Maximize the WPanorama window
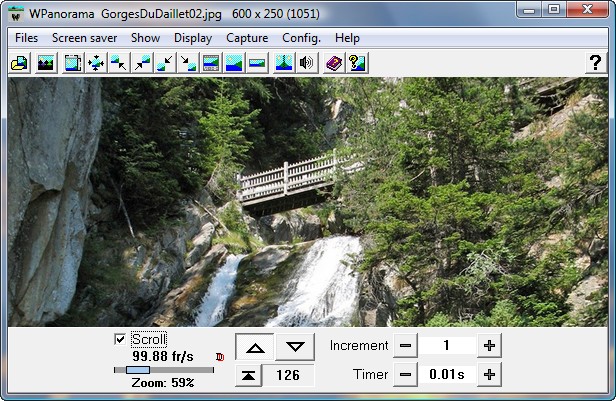Screen dimensions: 616x401 point(554,9)
